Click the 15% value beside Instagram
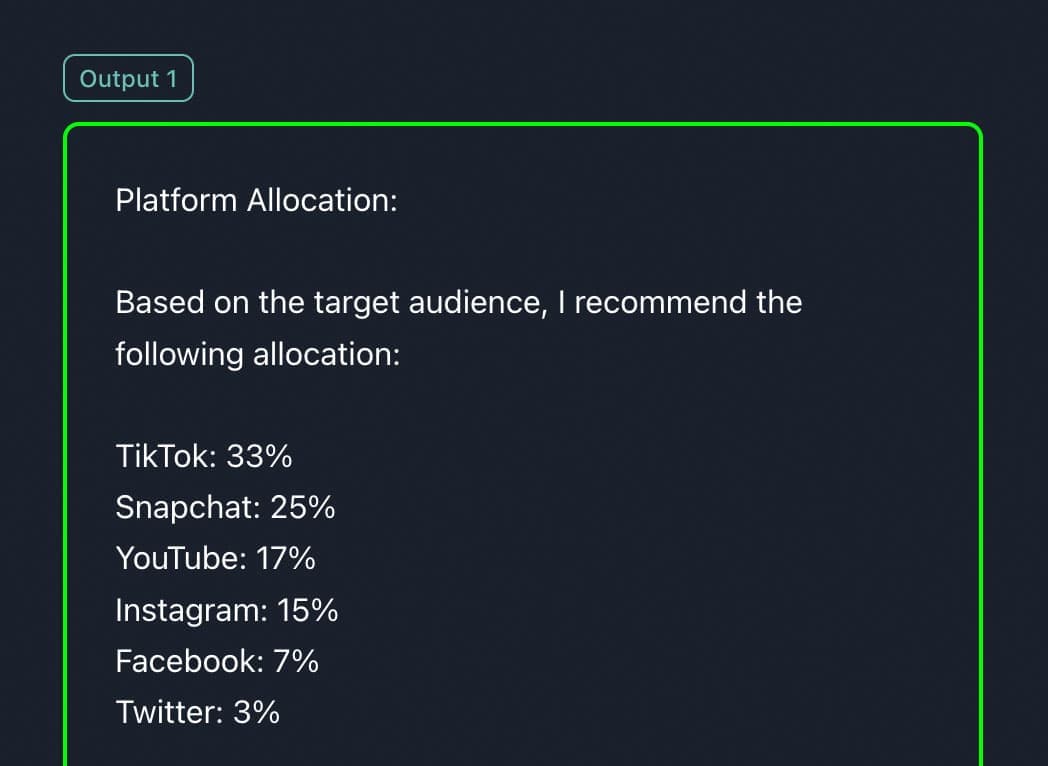The image size is (1048, 766). pos(308,610)
